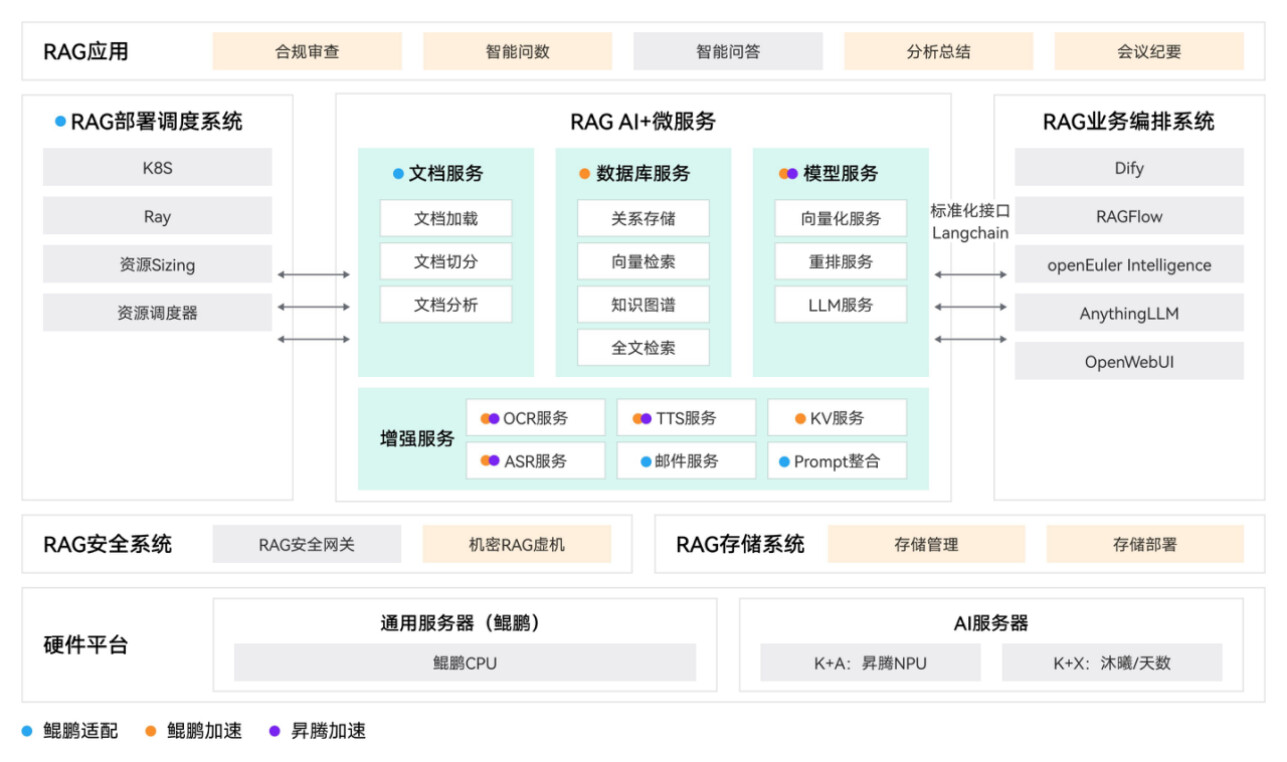Click the blue dot beside 文档服务

[x=398, y=174]
